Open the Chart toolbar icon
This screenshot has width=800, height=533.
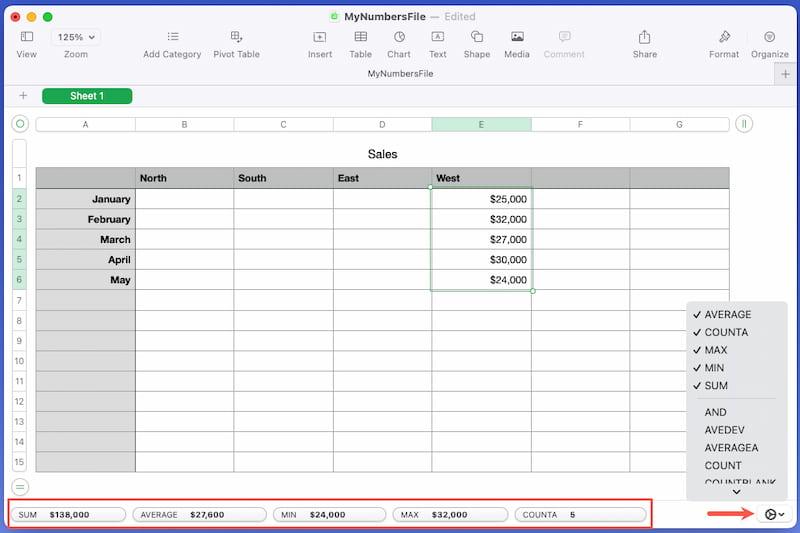click(x=399, y=37)
